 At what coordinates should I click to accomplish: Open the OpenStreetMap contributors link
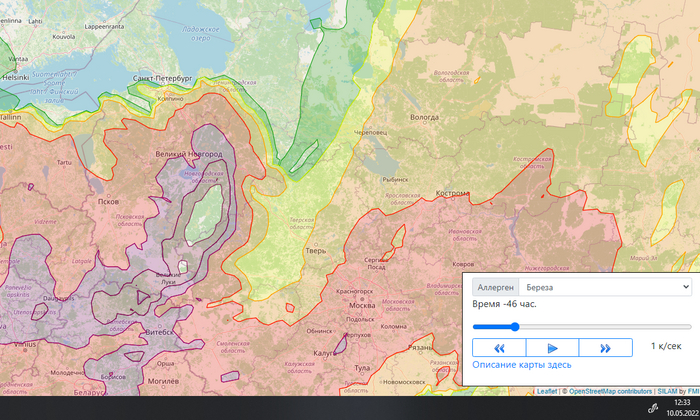pyautogui.click(x=610, y=391)
